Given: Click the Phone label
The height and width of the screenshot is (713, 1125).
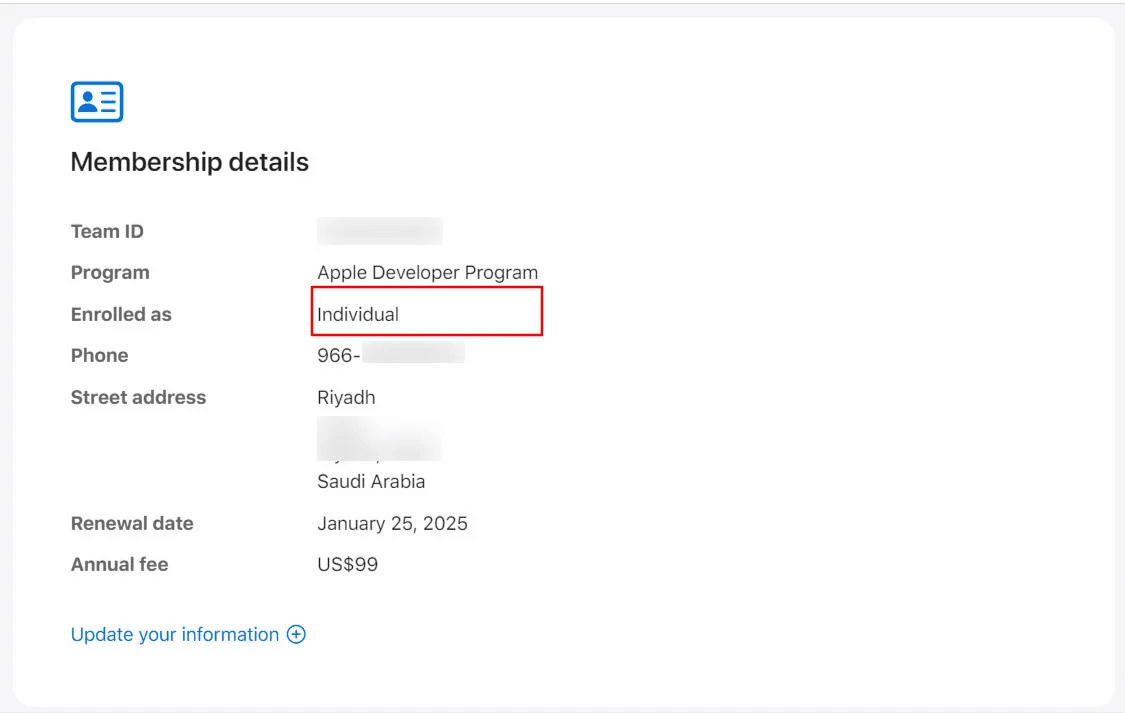Looking at the screenshot, I should (99, 355).
